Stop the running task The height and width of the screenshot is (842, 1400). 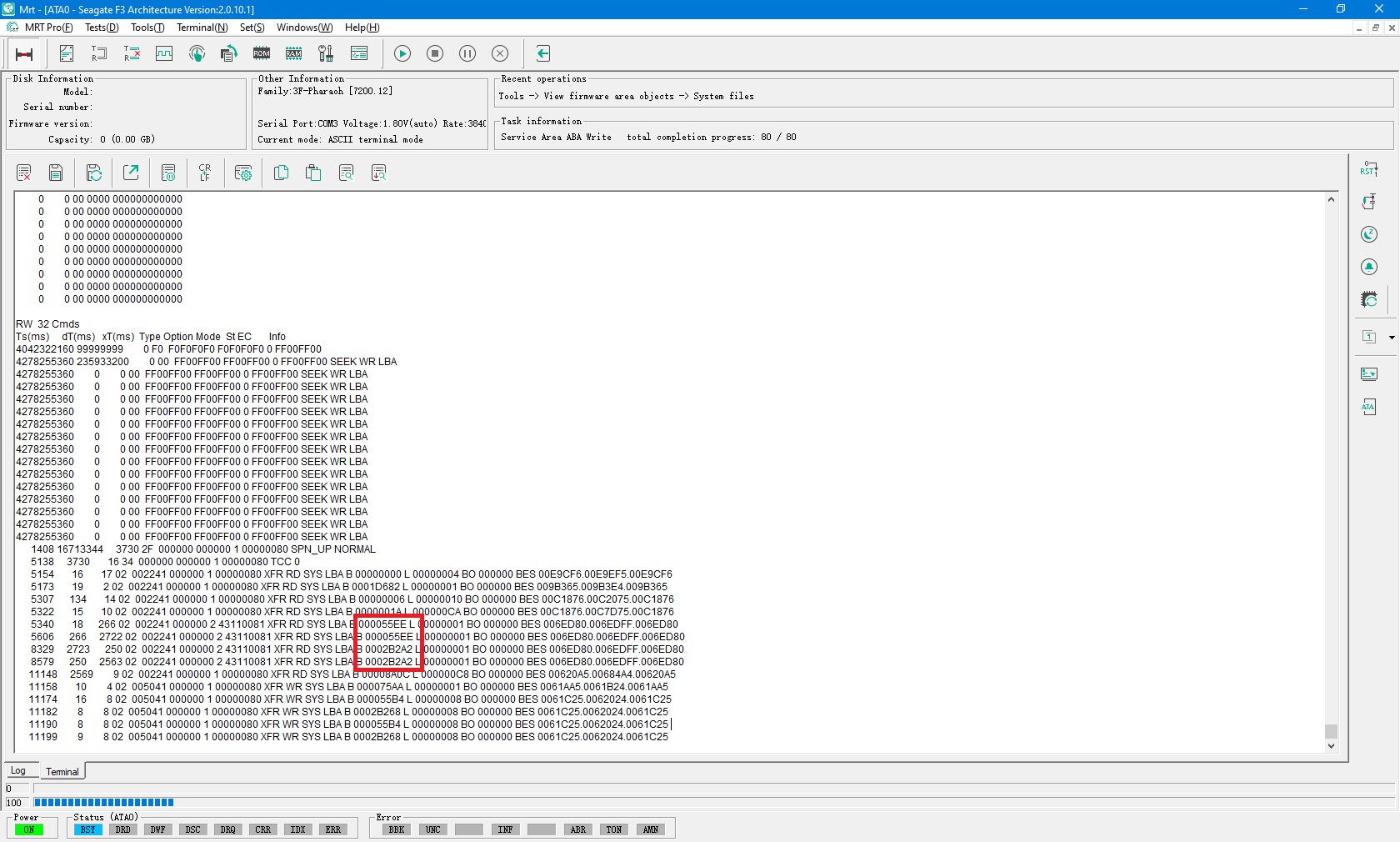click(435, 53)
